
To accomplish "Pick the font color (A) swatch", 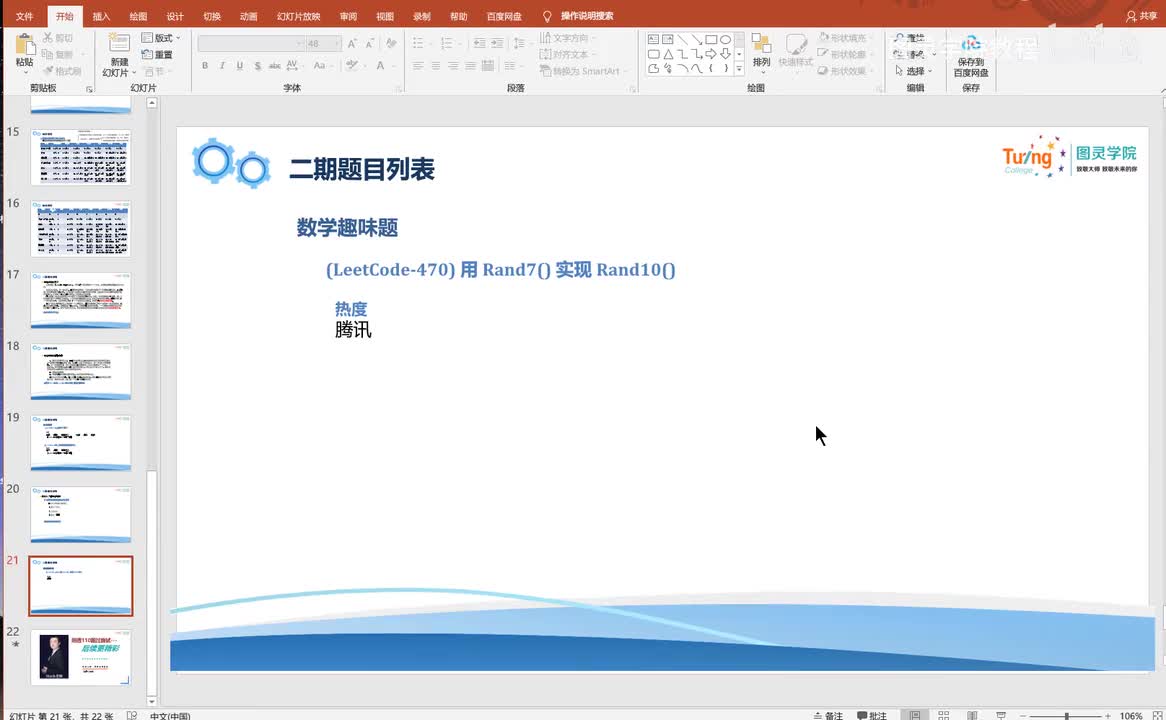I will point(380,65).
